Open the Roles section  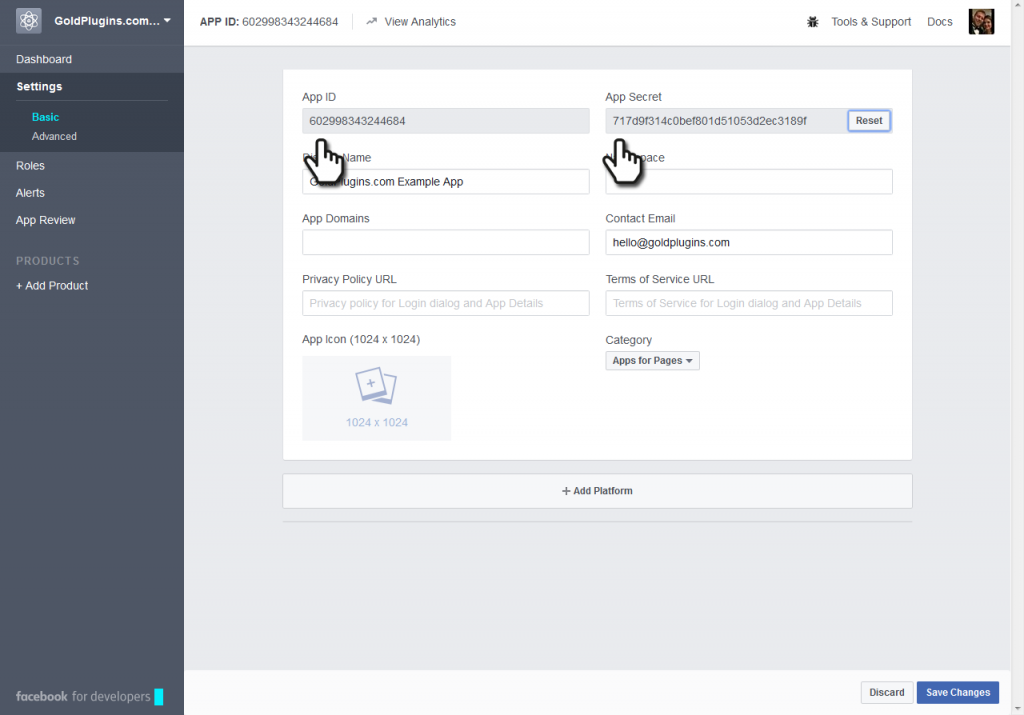[30, 166]
